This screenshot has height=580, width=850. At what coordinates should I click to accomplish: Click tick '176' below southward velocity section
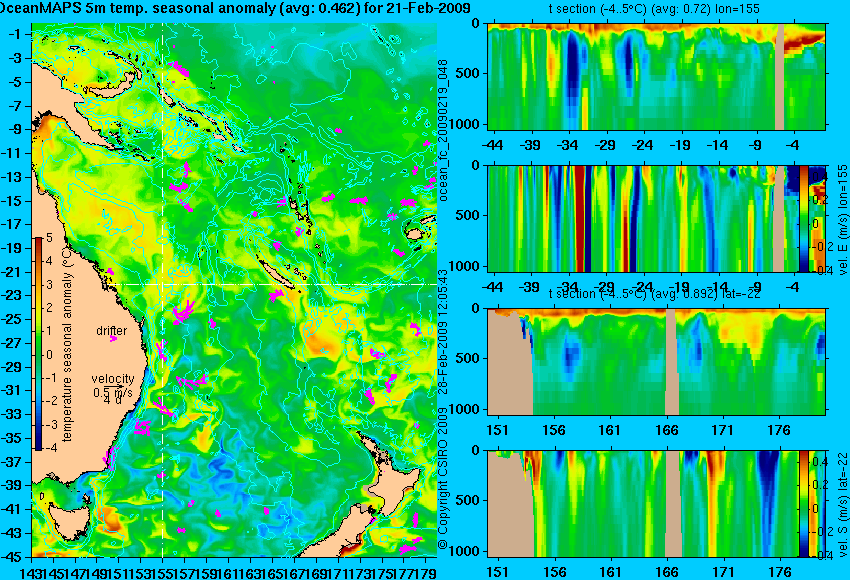tap(780, 572)
